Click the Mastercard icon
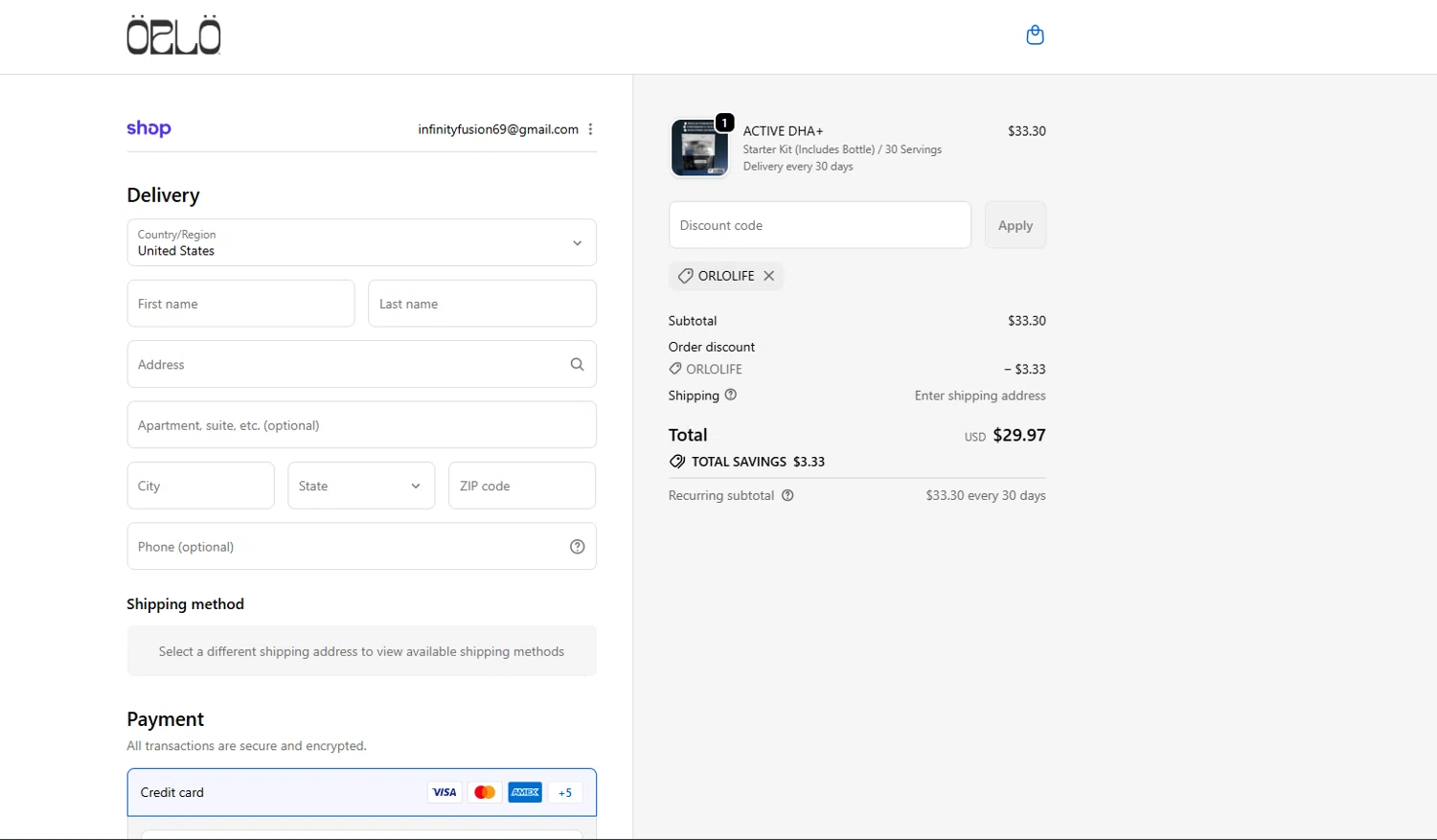The width and height of the screenshot is (1437, 840). pos(485,792)
